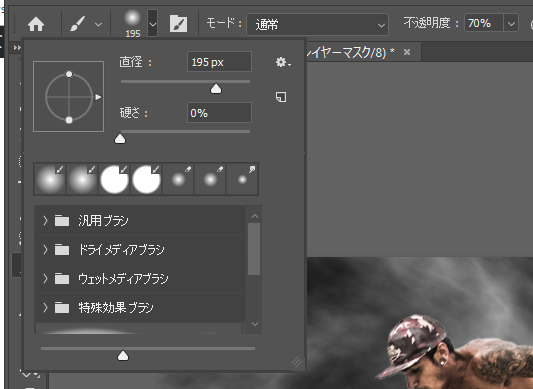Image resolution: width=533 pixels, height=389 pixels.
Task: Select the Brush tool preset icon
Action: click(x=78, y=24)
